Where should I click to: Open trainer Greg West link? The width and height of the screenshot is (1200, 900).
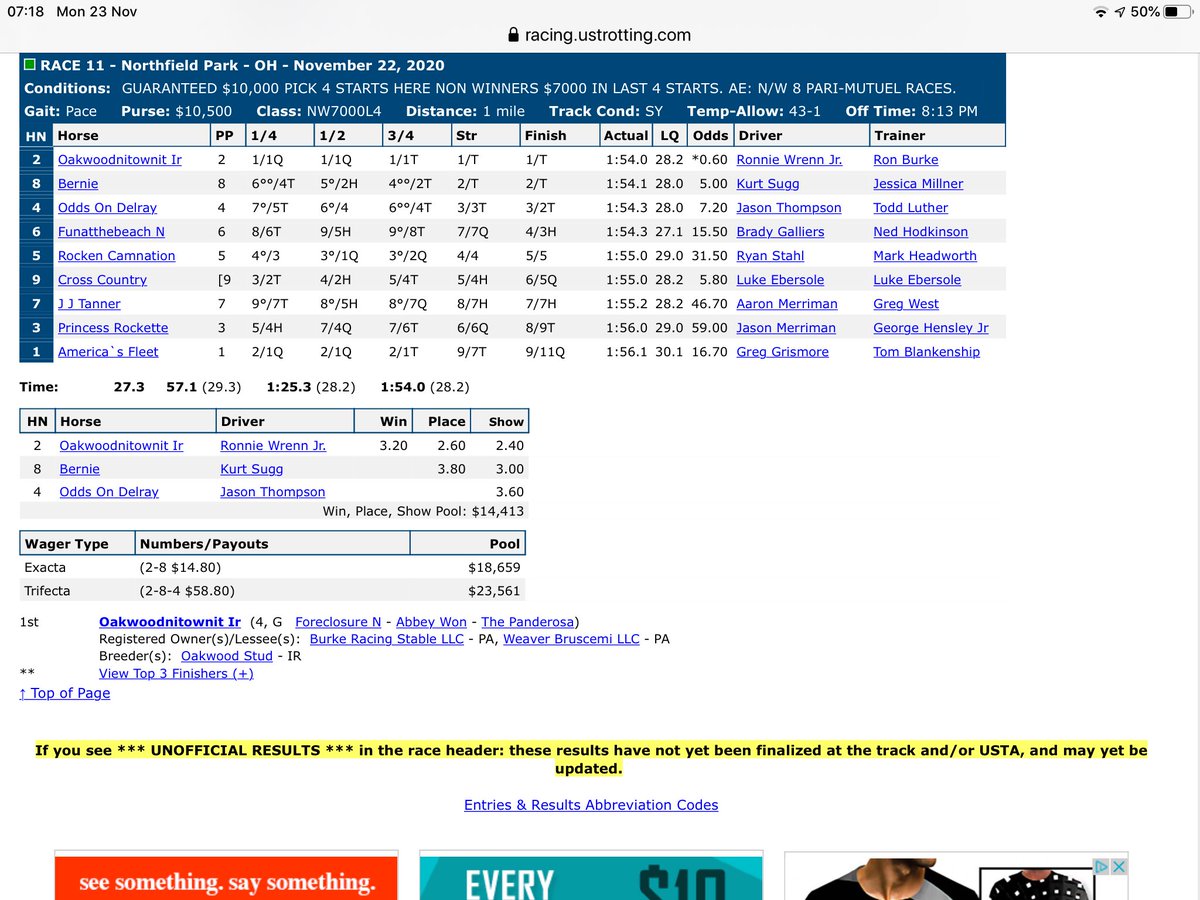(906, 304)
